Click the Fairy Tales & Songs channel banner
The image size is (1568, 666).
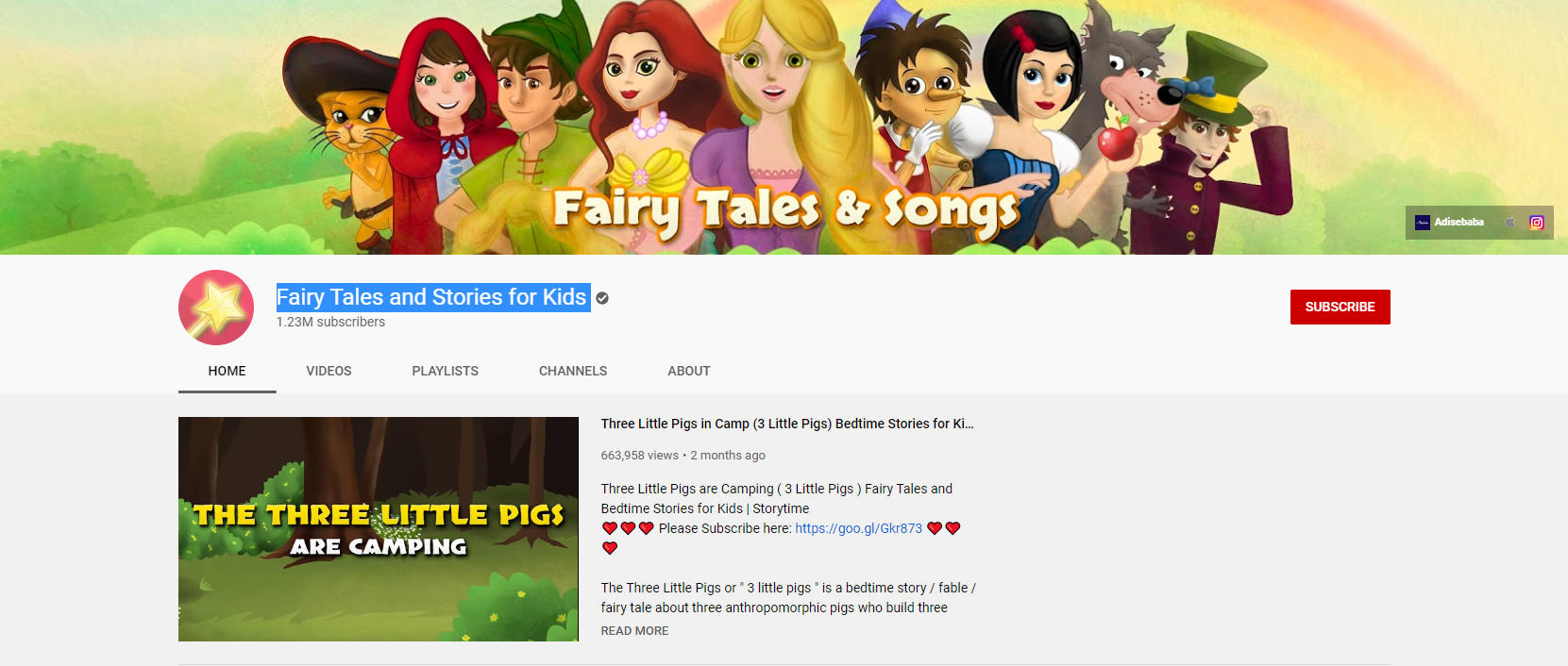[784, 127]
